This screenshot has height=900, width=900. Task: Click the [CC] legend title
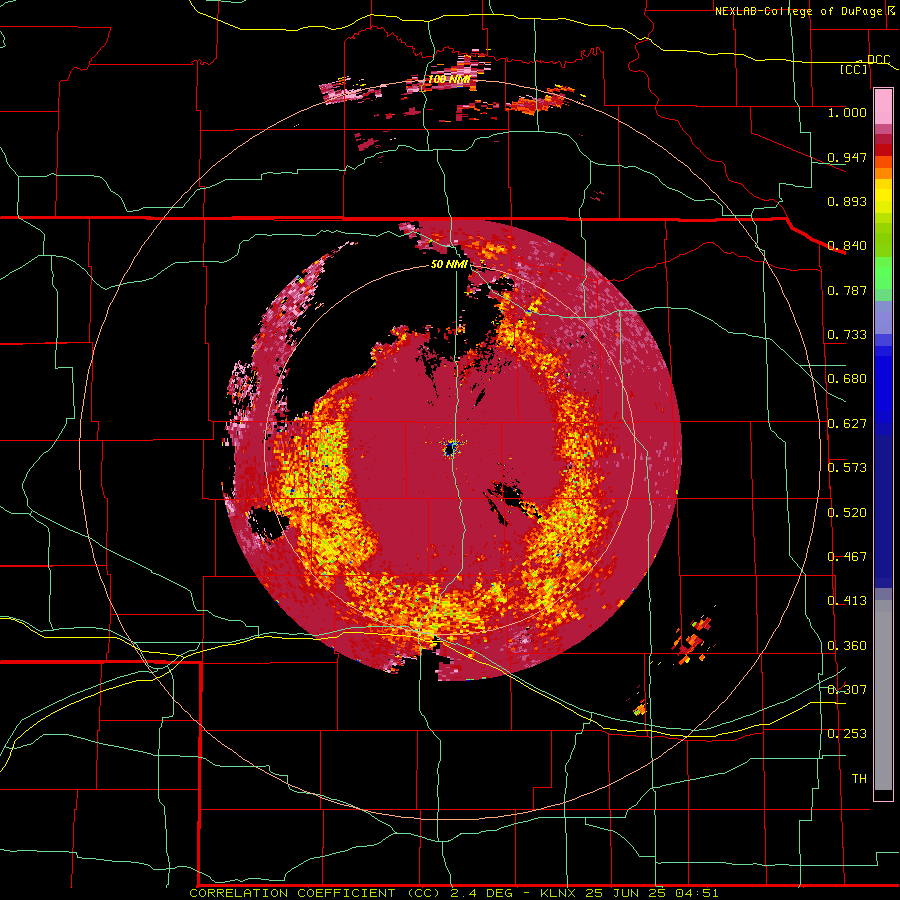[x=854, y=69]
